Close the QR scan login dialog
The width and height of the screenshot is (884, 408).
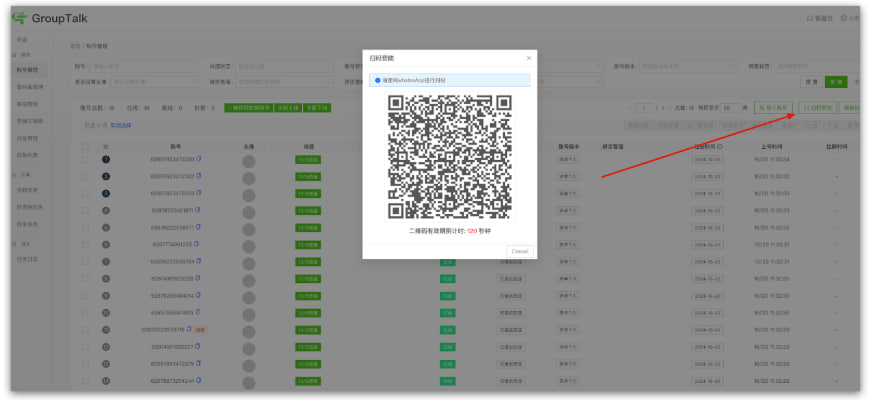tap(528, 58)
